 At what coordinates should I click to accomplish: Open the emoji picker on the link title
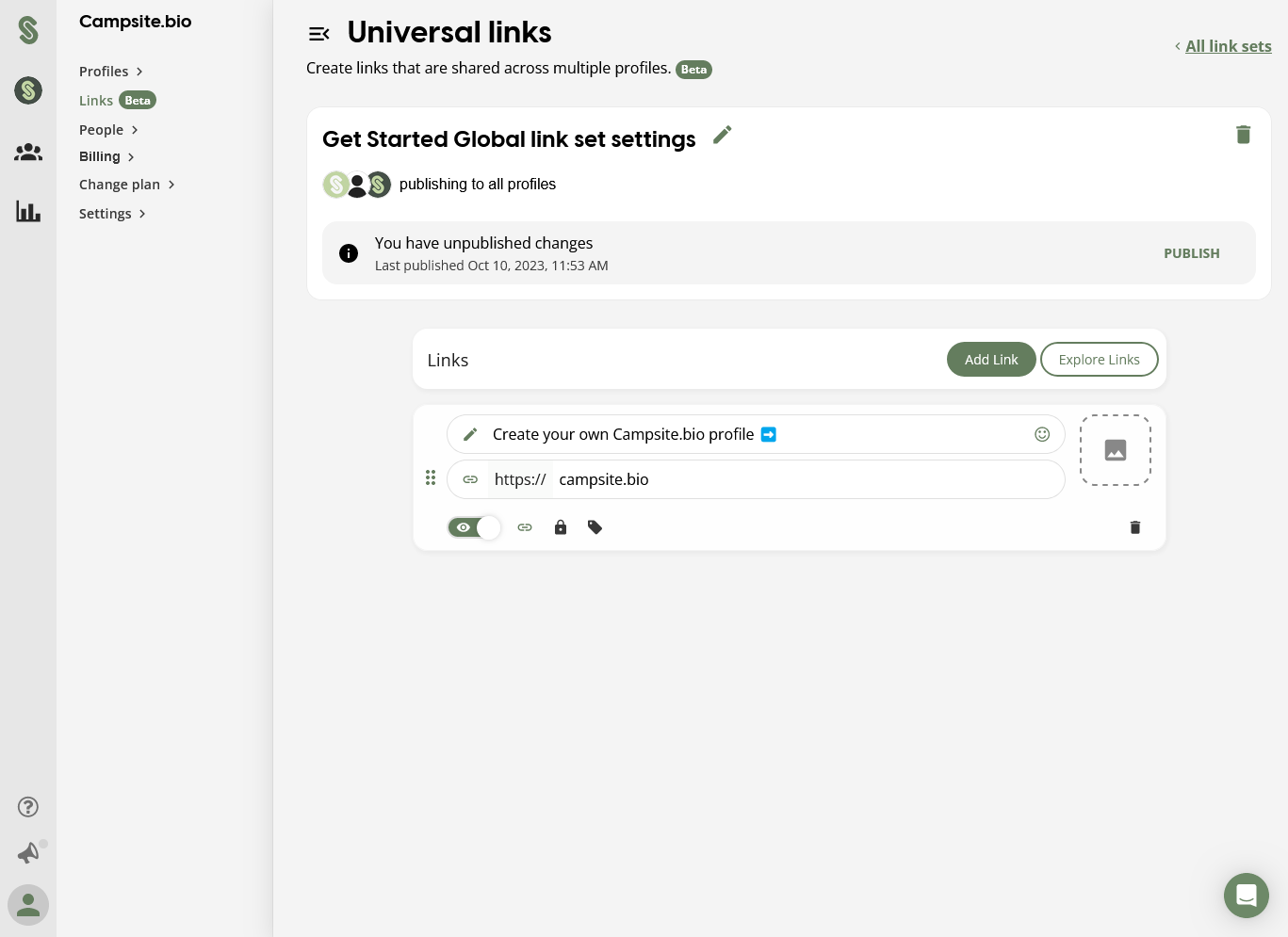1042,434
